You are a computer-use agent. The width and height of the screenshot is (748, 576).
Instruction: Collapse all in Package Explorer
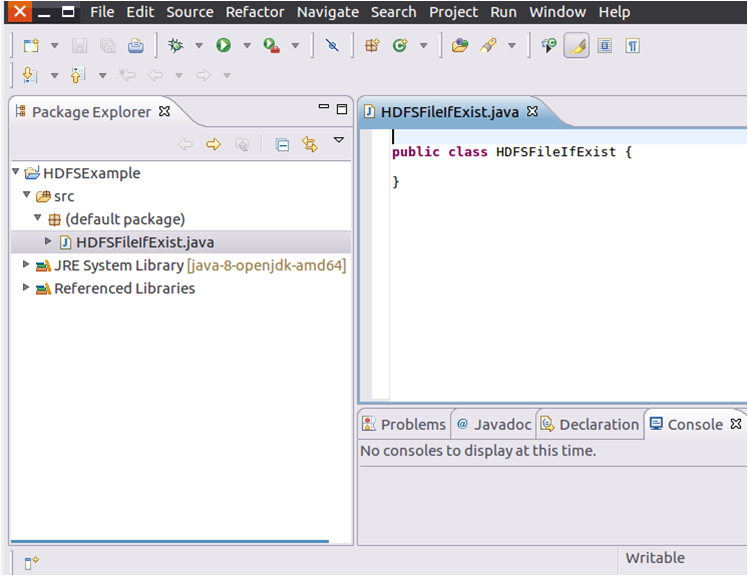click(282, 145)
